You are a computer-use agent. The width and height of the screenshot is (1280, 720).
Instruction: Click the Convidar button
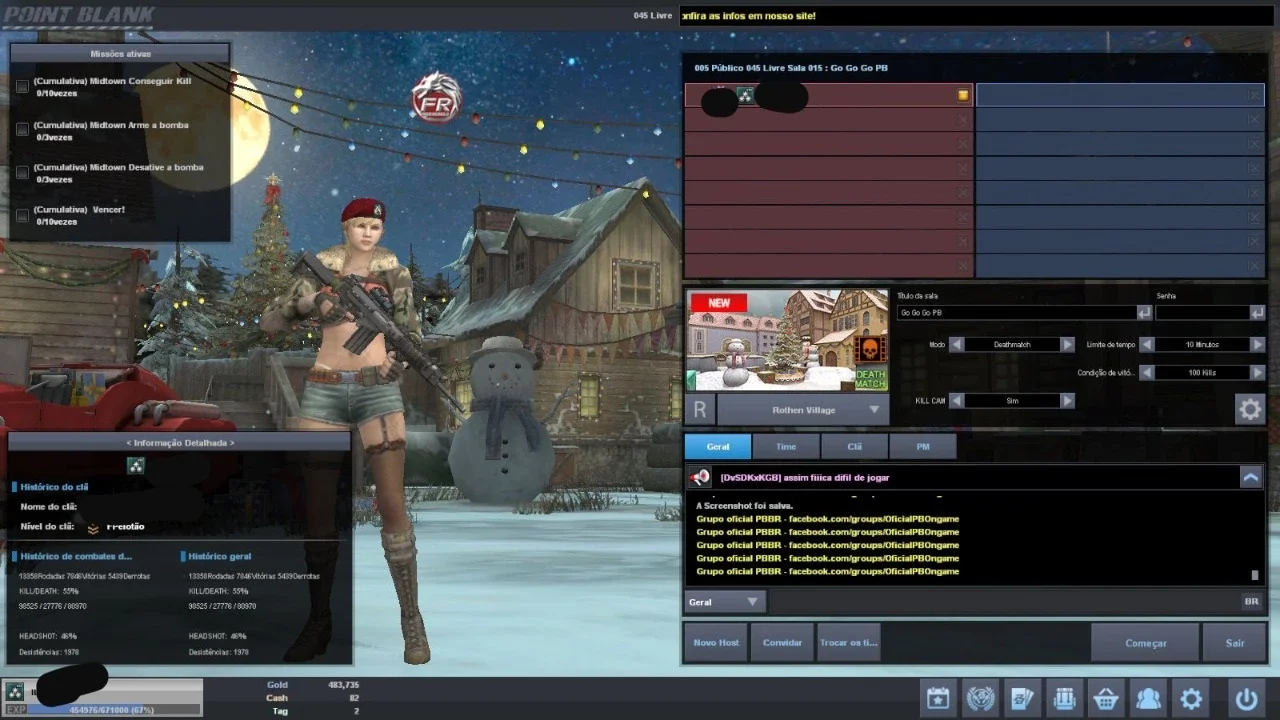coord(782,642)
